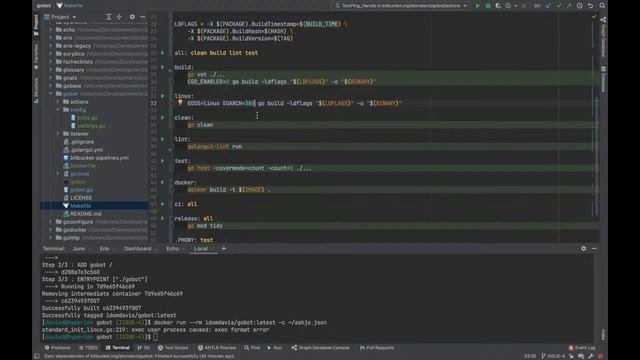640x360 pixels.
Task: Open the search everywhere magnifier icon
Action: (602, 6)
